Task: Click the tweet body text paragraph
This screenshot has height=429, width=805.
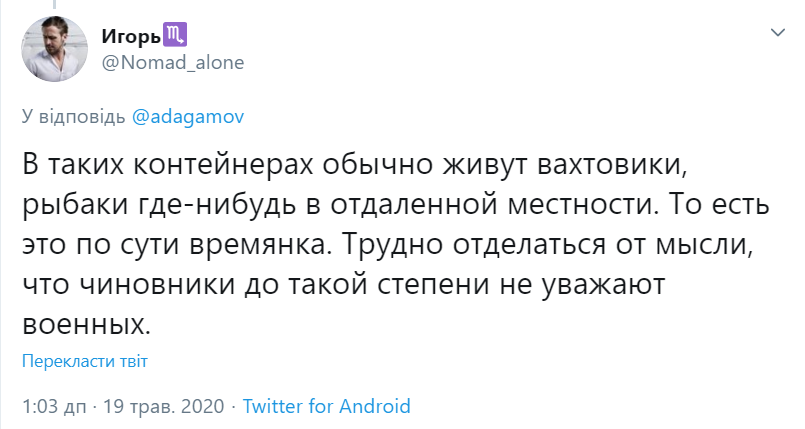Action: [395, 245]
